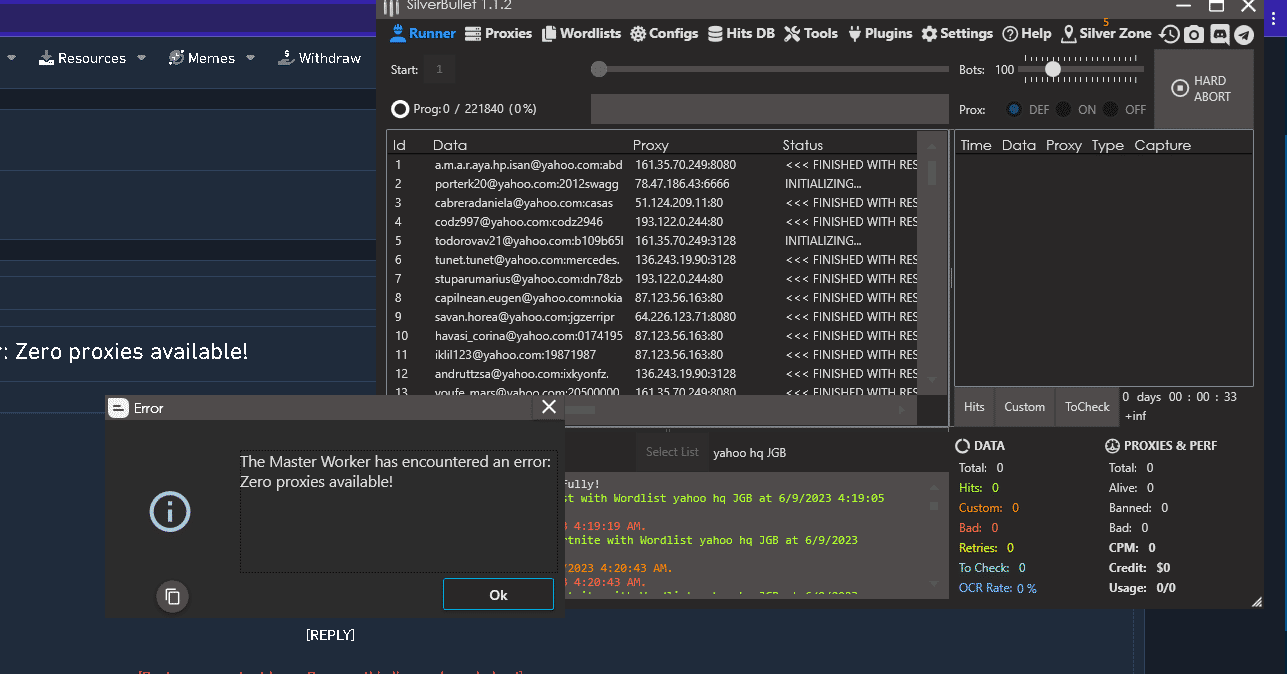Viewport: 1287px width, 674px height.
Task: Select row with tunet.tunet@yahoo.com
Action: click(x=653, y=260)
